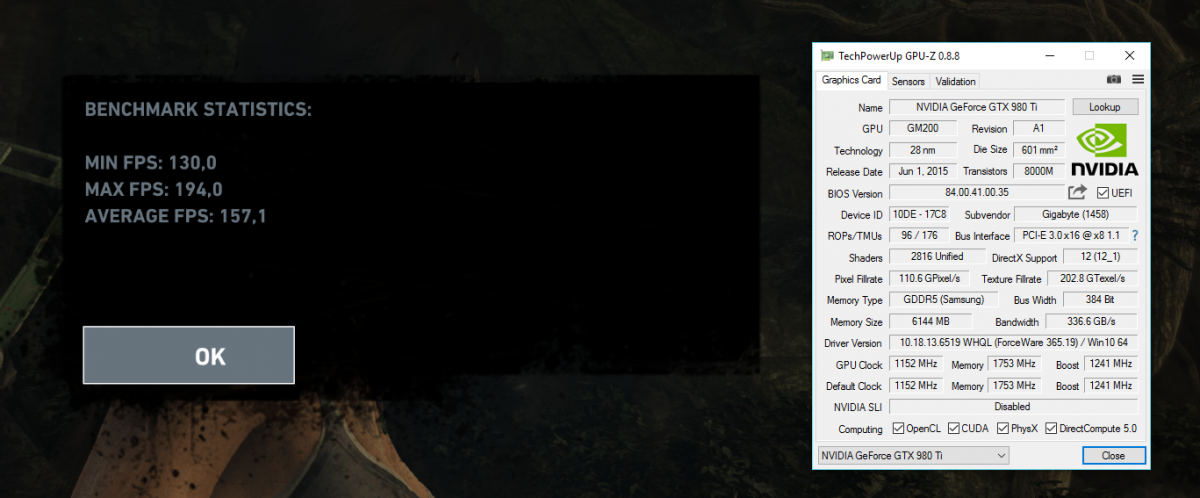Image resolution: width=1200 pixels, height=498 pixels.
Task: Switch to the Validation tab
Action: click(x=956, y=81)
